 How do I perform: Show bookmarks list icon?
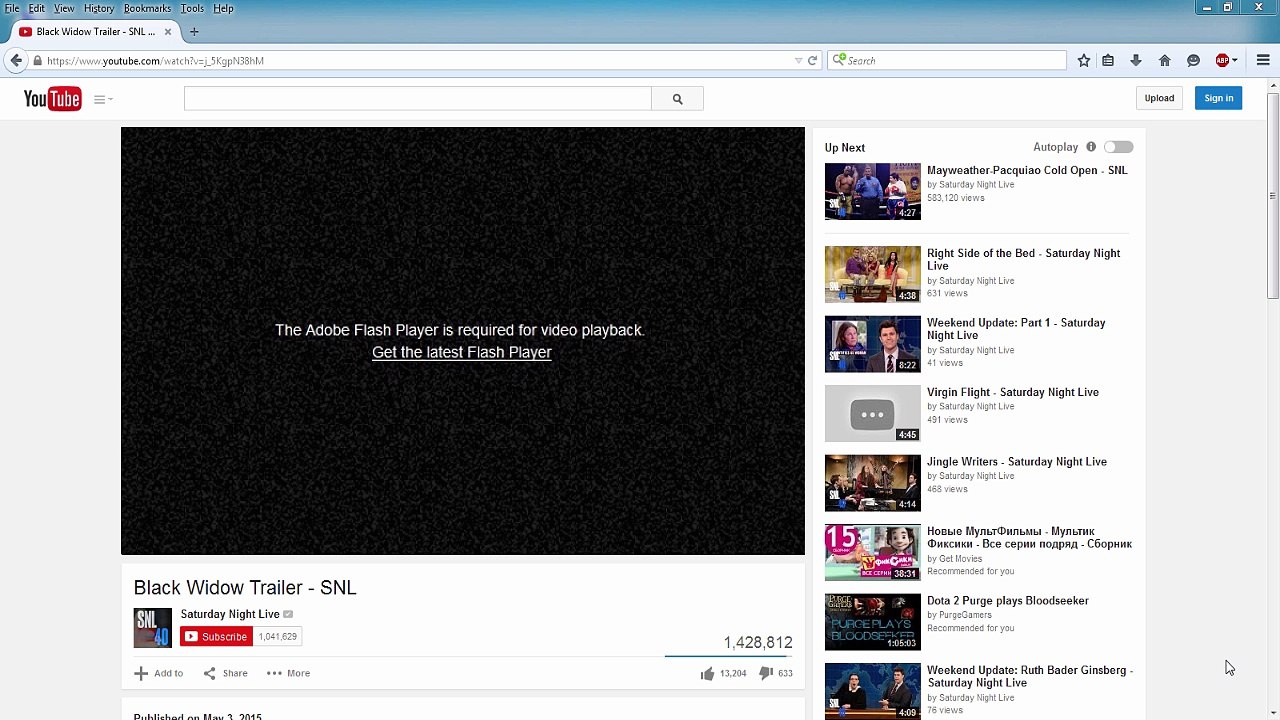pos(1108,61)
